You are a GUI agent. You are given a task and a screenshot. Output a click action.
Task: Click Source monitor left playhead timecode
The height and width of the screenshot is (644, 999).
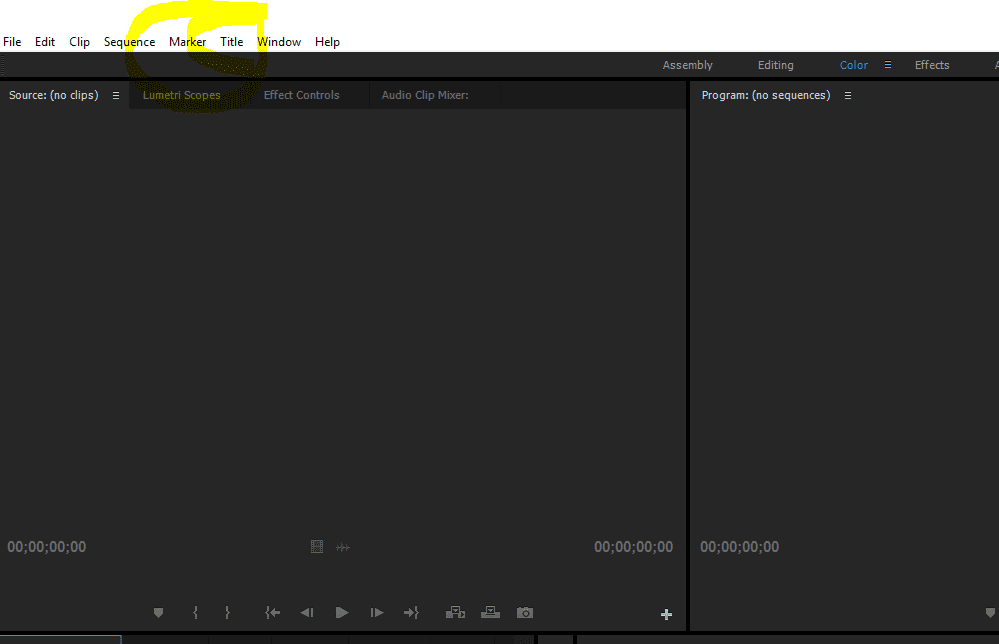click(x=47, y=547)
